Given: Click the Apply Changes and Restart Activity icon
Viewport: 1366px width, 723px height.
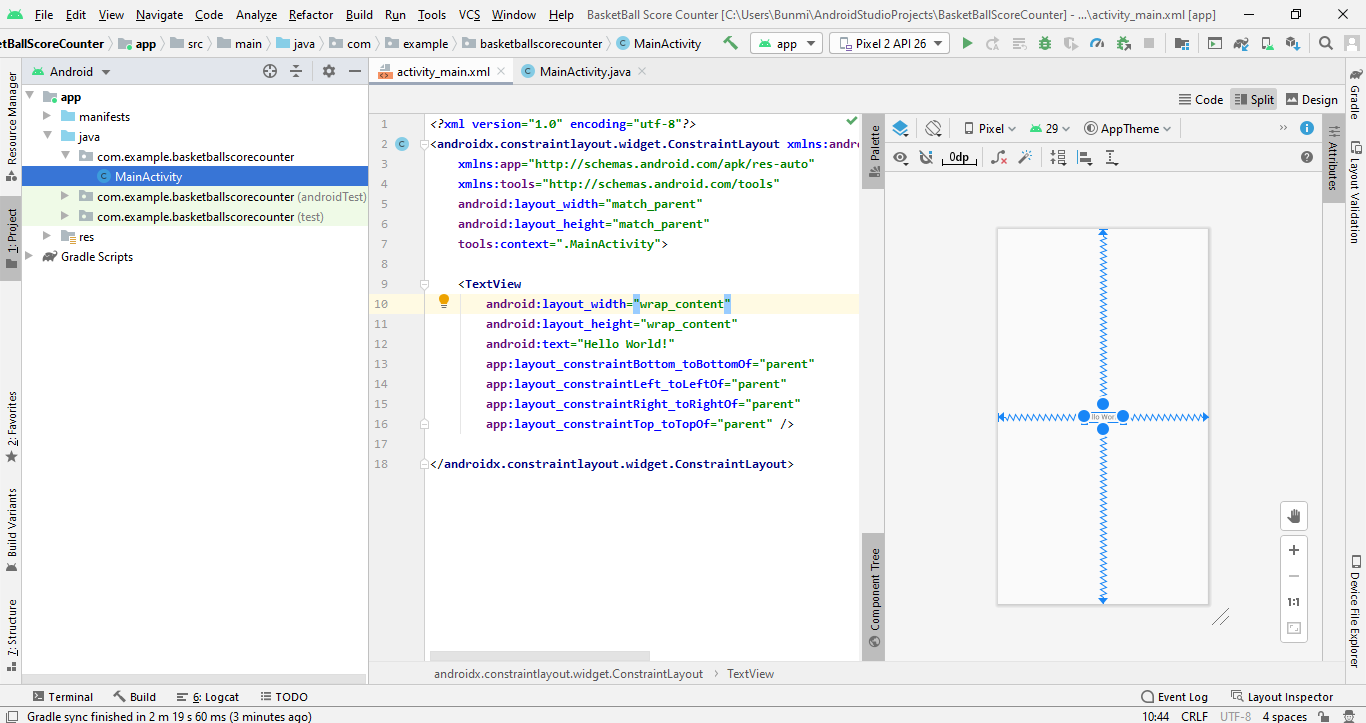Looking at the screenshot, I should coord(993,43).
